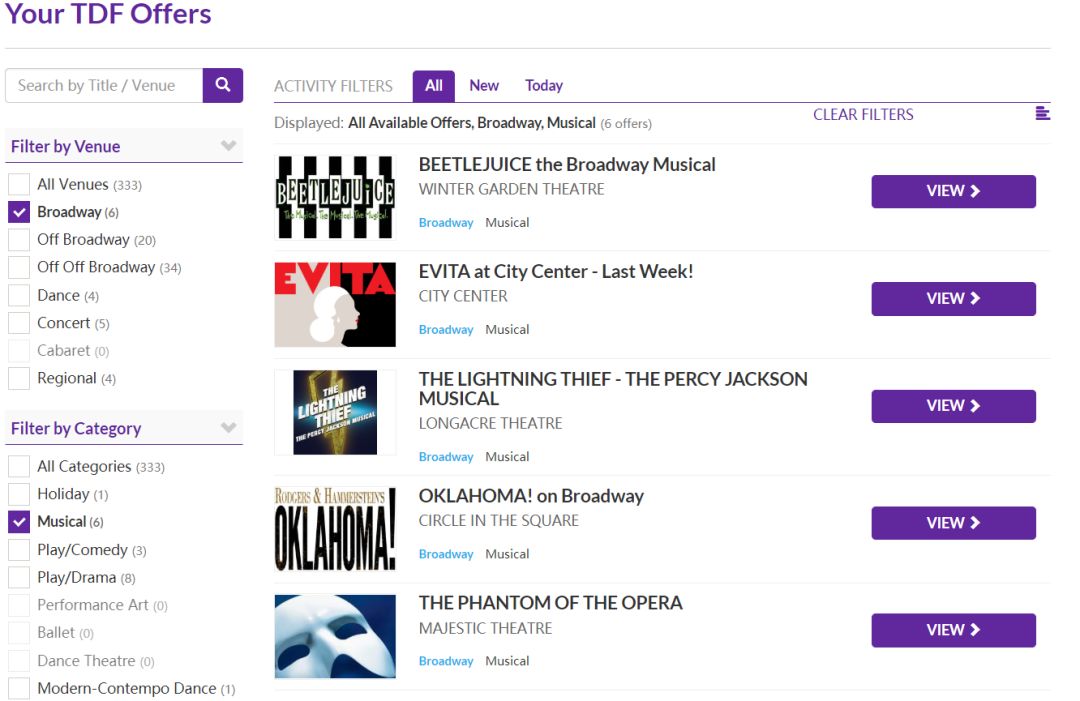Click the Filter by Venue heading
Image resolution: width=1080 pixels, height=701 pixels.
65,146
